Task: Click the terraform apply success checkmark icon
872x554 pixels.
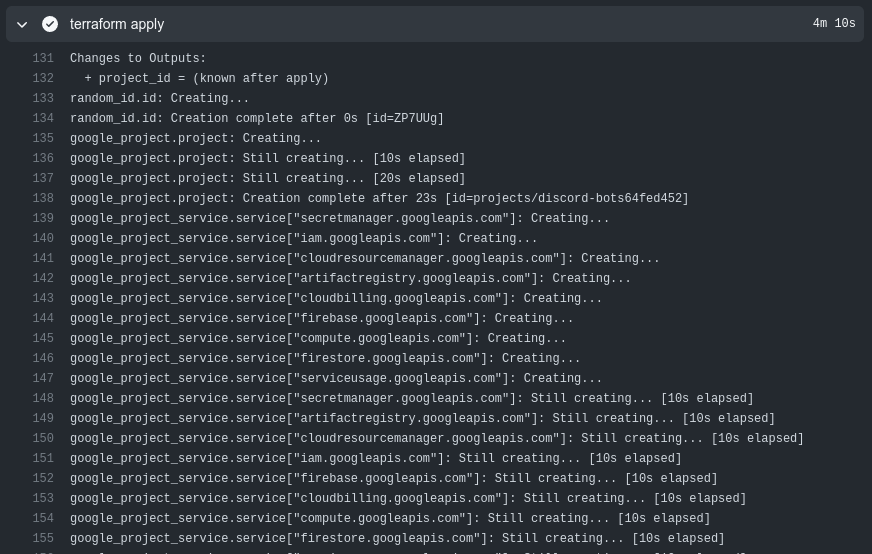Action: (50, 24)
